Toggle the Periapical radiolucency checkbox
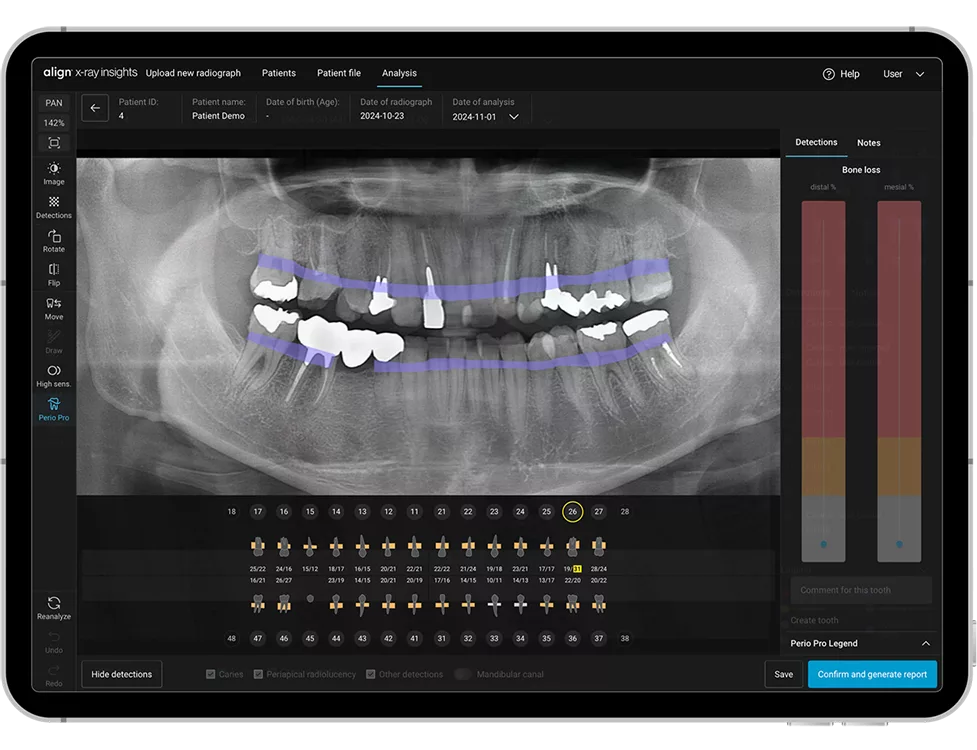The height and width of the screenshot is (750, 977). 259,675
